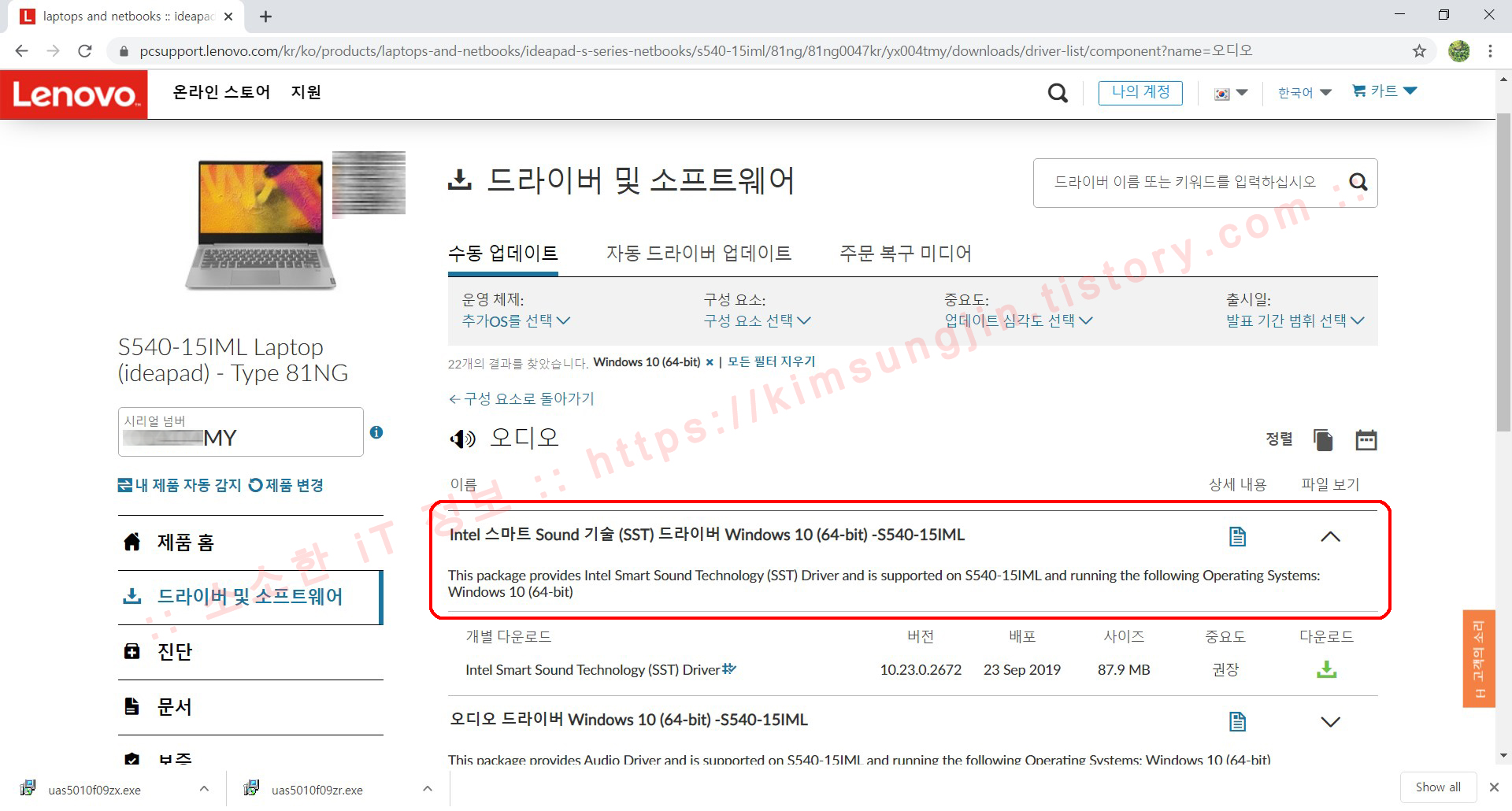This screenshot has width=1512, height=811.
Task: Open 온라인 스토어 menu
Action: [x=221, y=92]
